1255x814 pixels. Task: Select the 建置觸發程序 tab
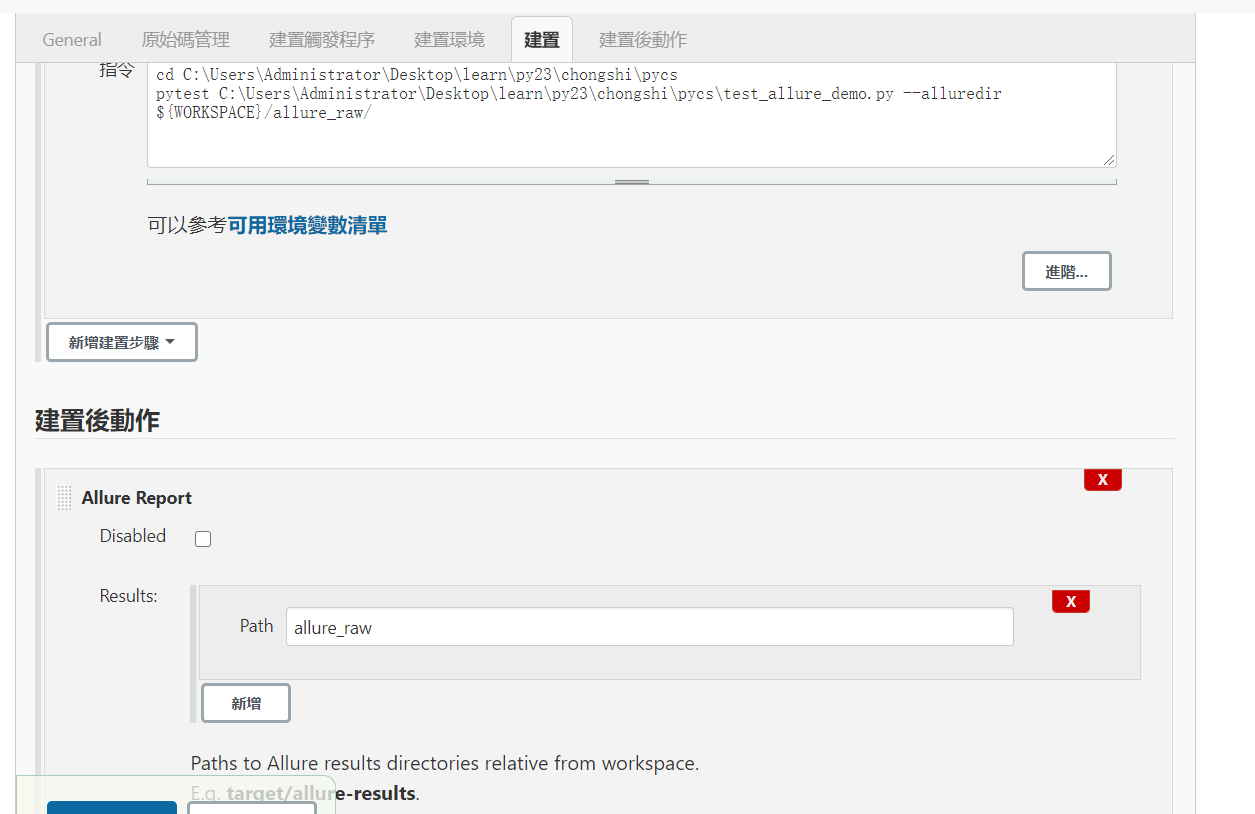(x=322, y=40)
